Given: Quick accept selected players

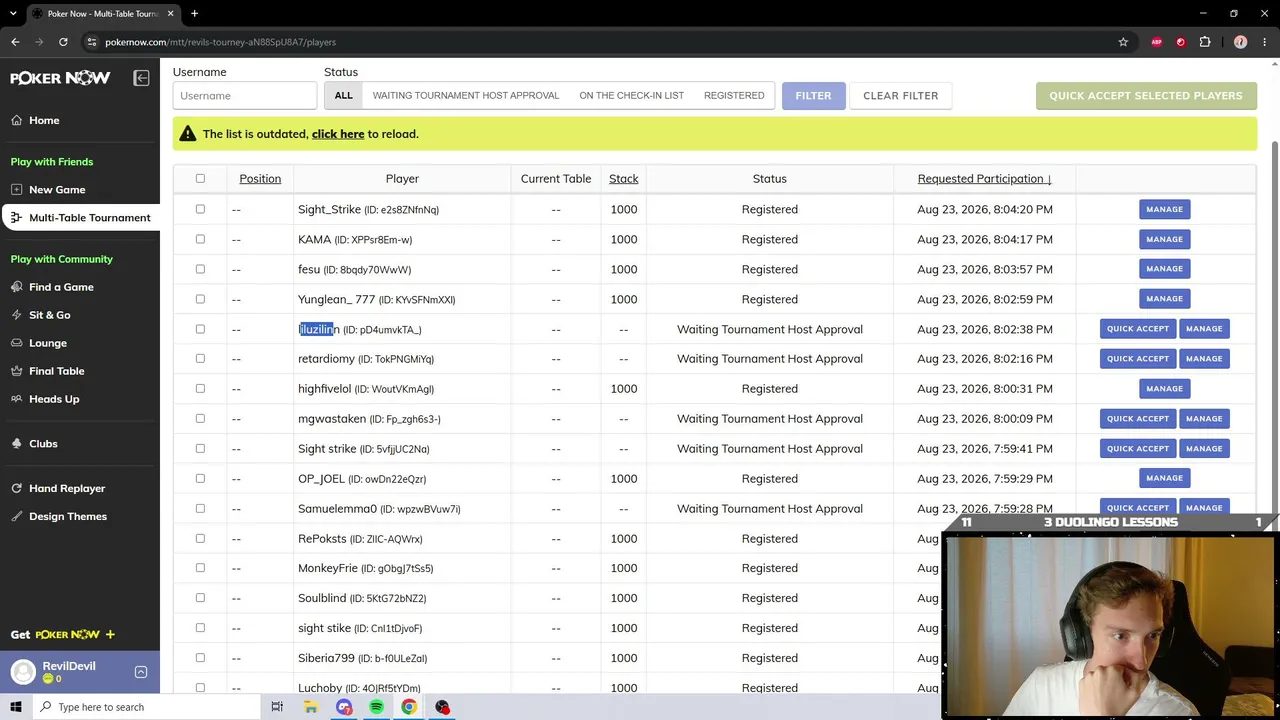Looking at the screenshot, I should click(1146, 95).
